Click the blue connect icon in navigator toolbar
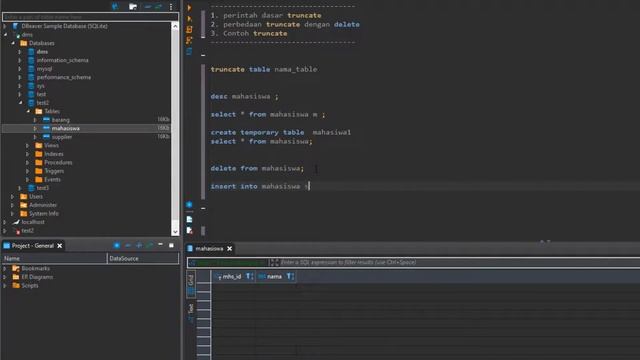This screenshot has height=360, width=640. point(116,7)
